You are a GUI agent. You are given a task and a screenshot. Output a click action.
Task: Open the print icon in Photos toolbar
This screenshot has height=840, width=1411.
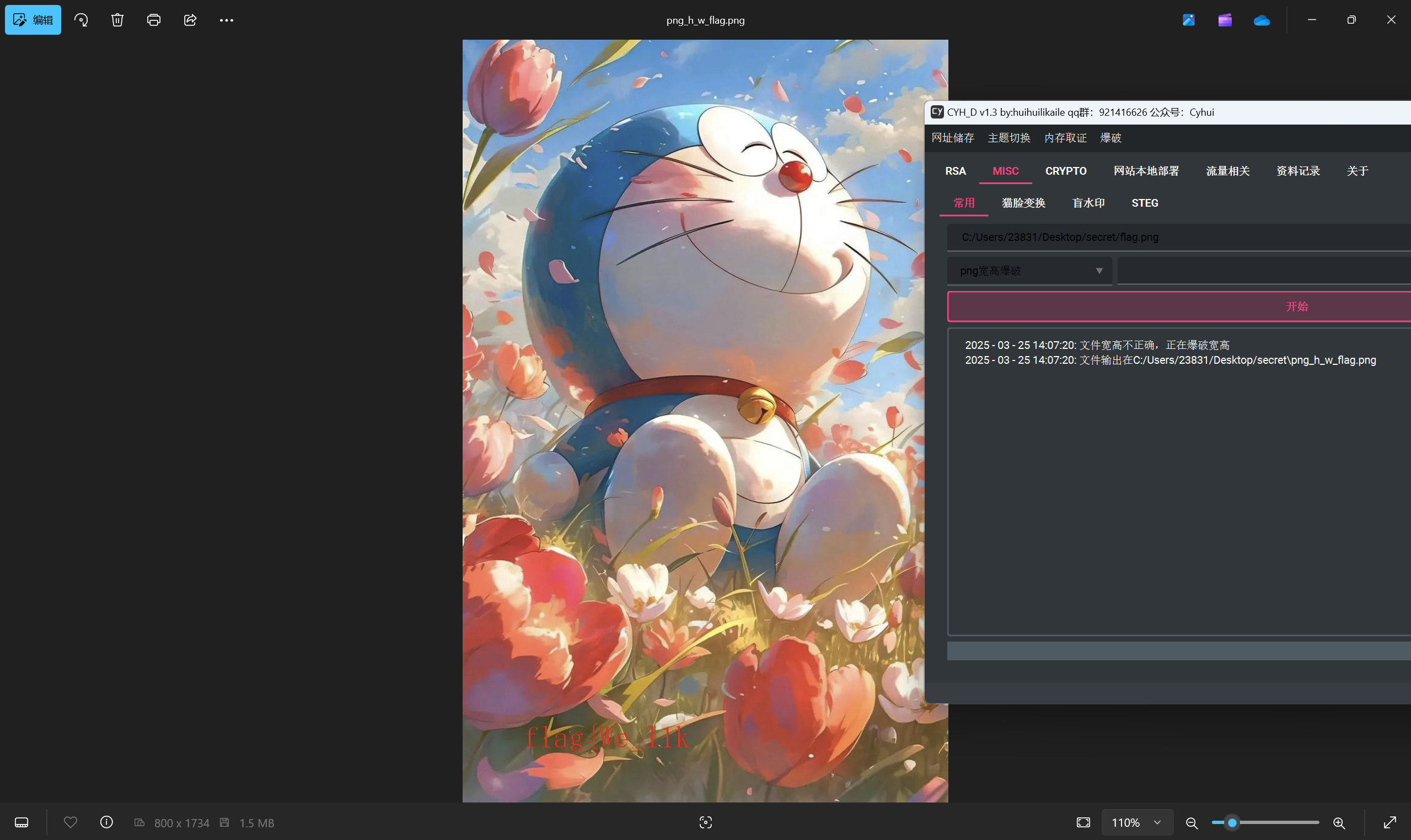coord(153,20)
